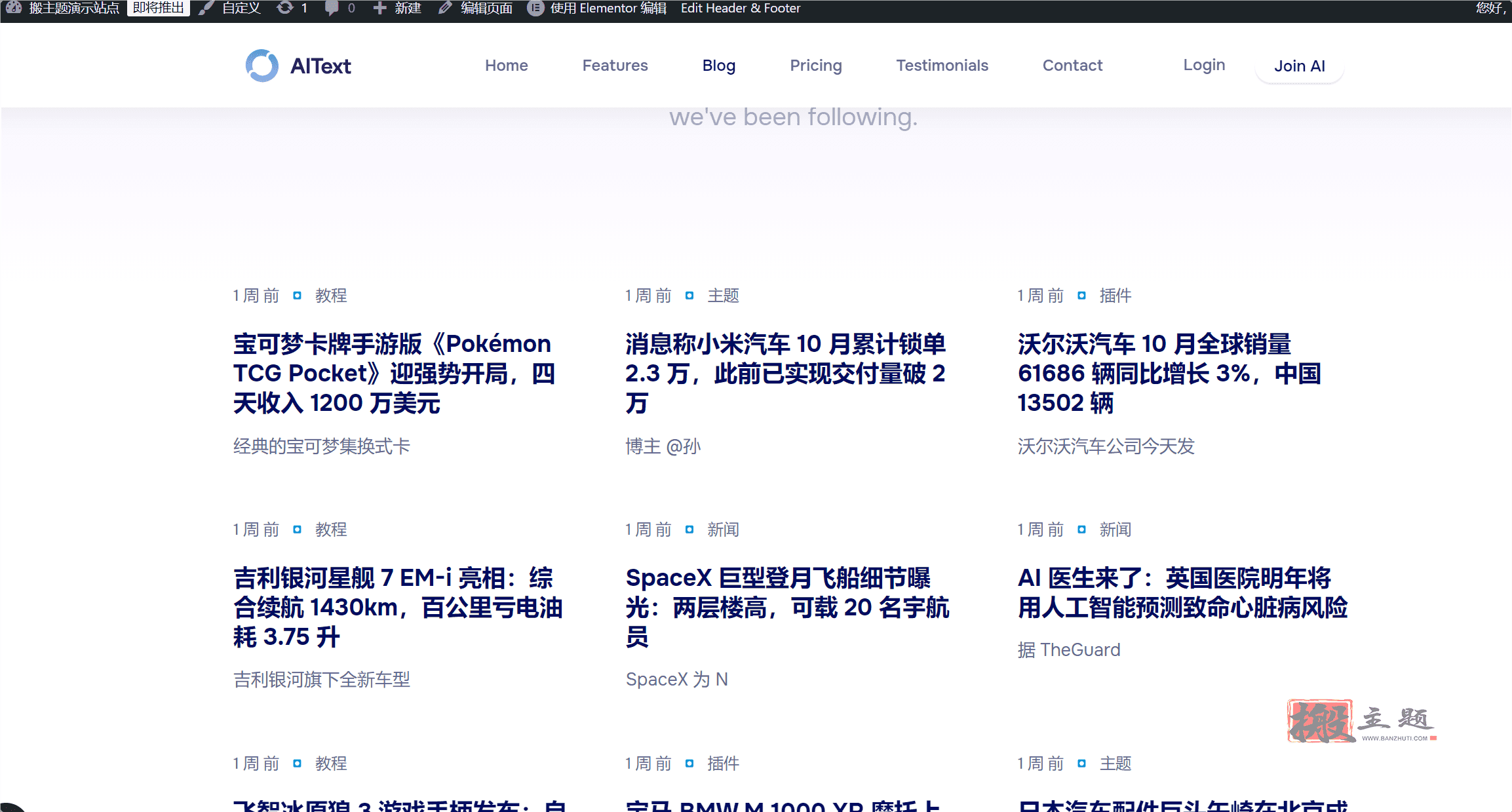Open the 小米汽车 10 月累计锁单 article

click(785, 373)
